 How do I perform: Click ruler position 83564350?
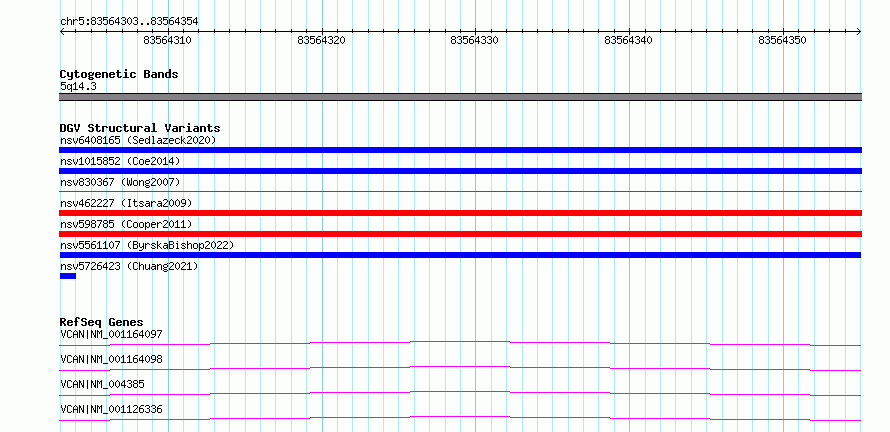(x=782, y=40)
